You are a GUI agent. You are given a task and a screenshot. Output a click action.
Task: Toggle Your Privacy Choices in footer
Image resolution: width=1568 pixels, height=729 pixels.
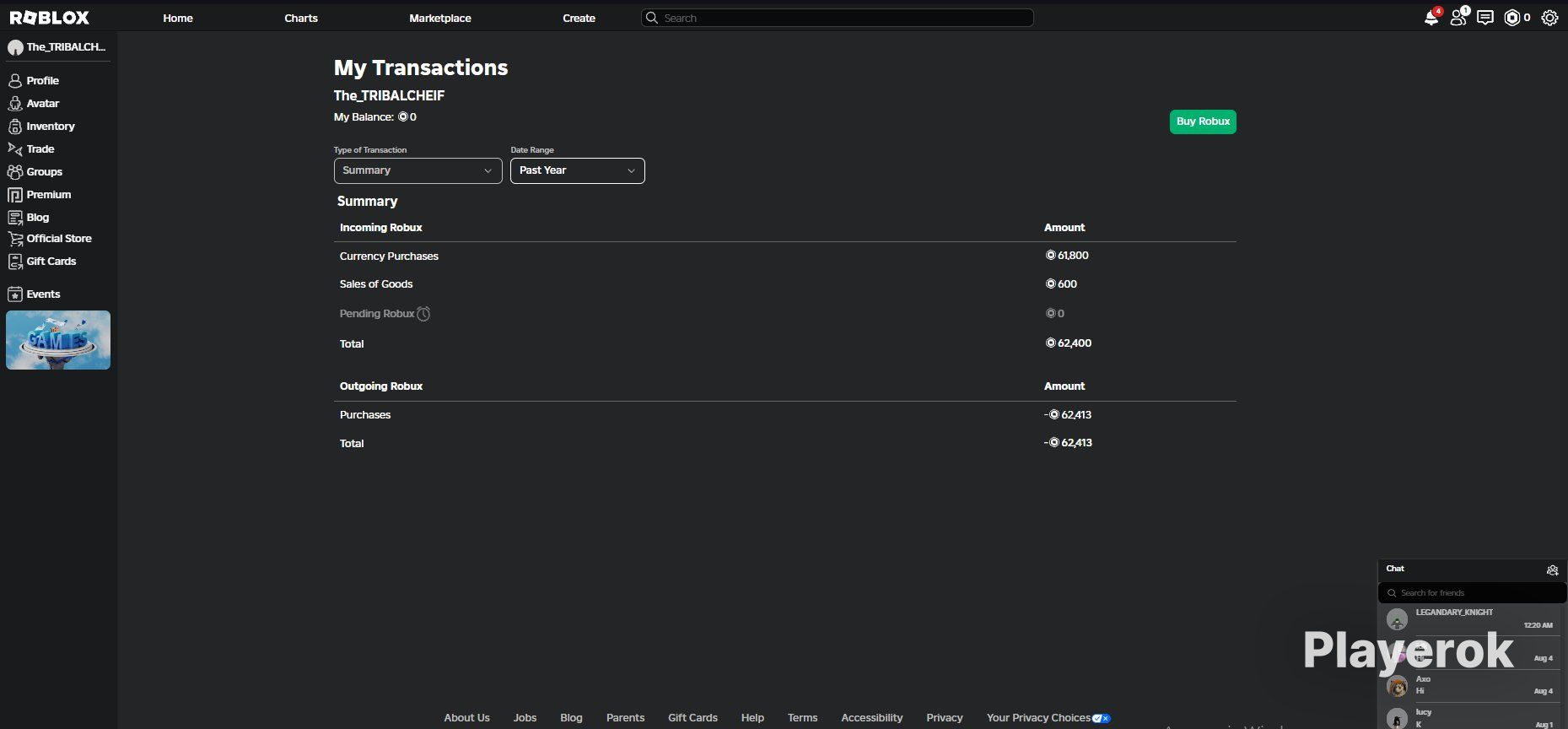[x=1048, y=718]
